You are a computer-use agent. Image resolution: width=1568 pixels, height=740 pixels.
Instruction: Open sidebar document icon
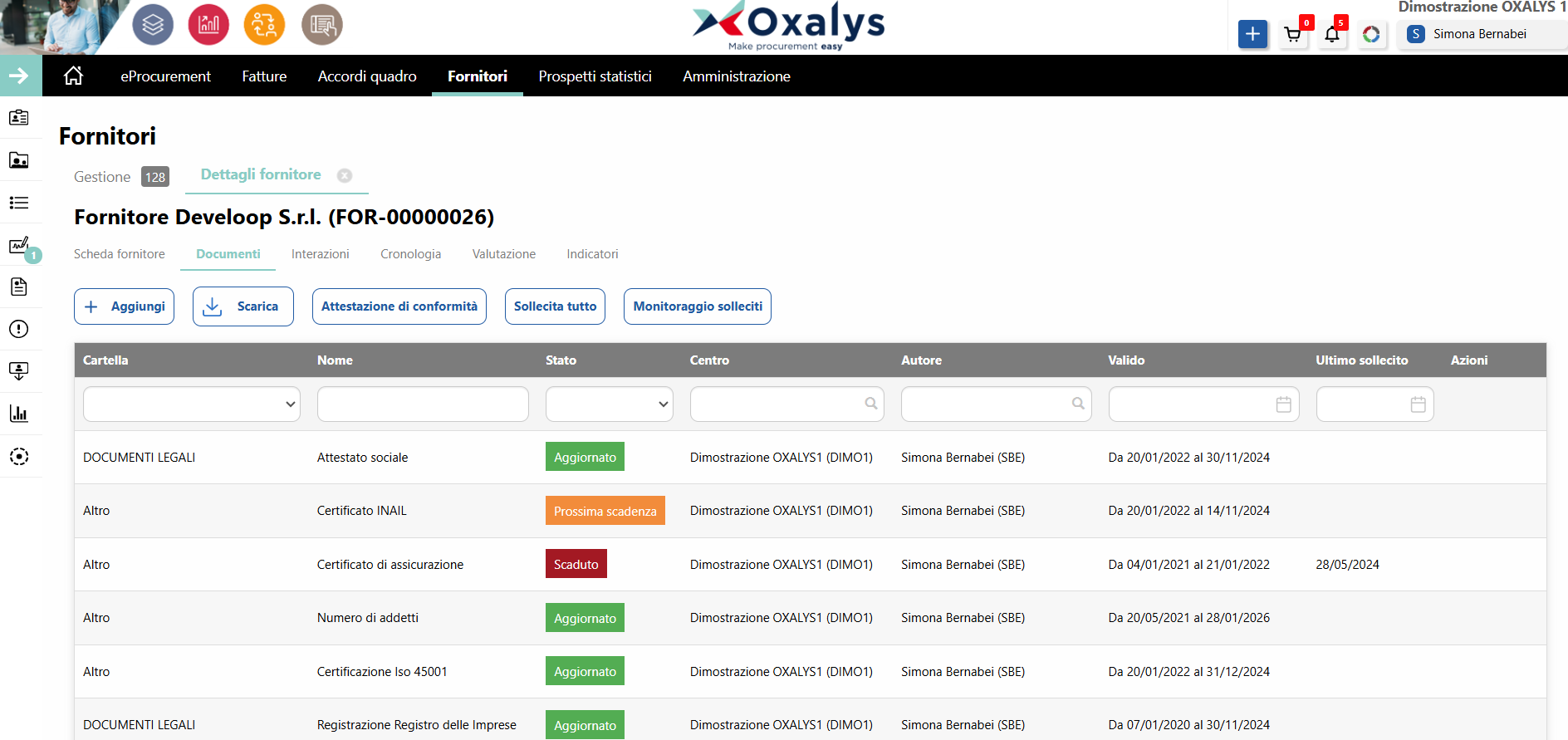point(19,287)
